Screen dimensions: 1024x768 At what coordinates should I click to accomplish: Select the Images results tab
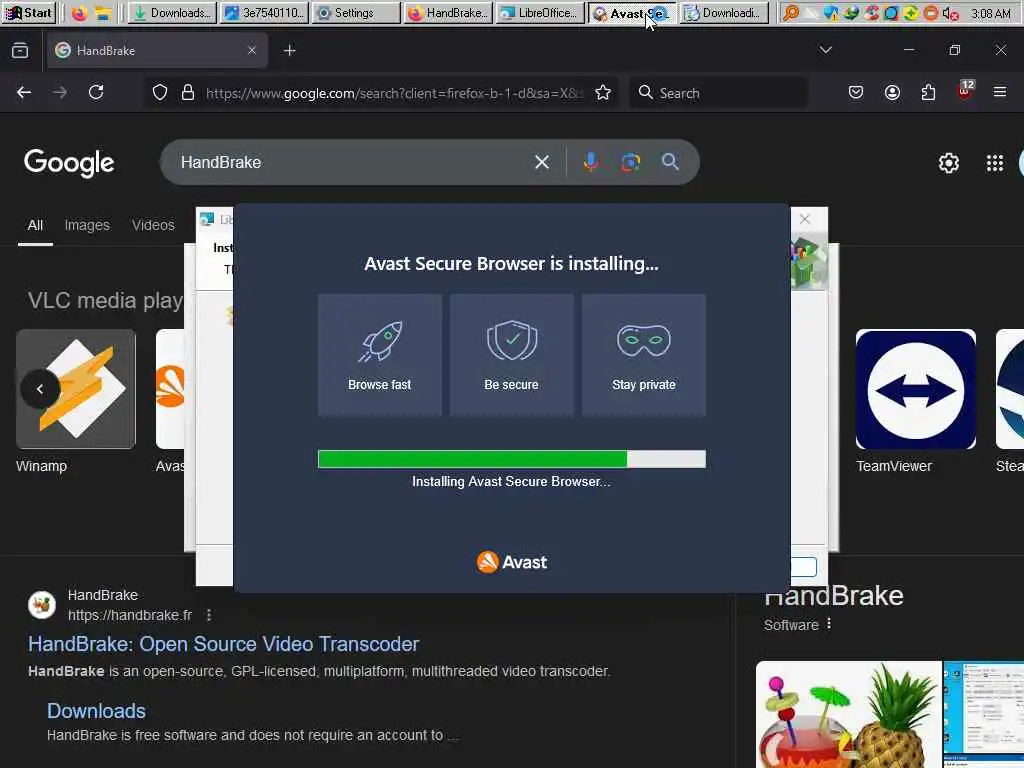pyautogui.click(x=87, y=225)
